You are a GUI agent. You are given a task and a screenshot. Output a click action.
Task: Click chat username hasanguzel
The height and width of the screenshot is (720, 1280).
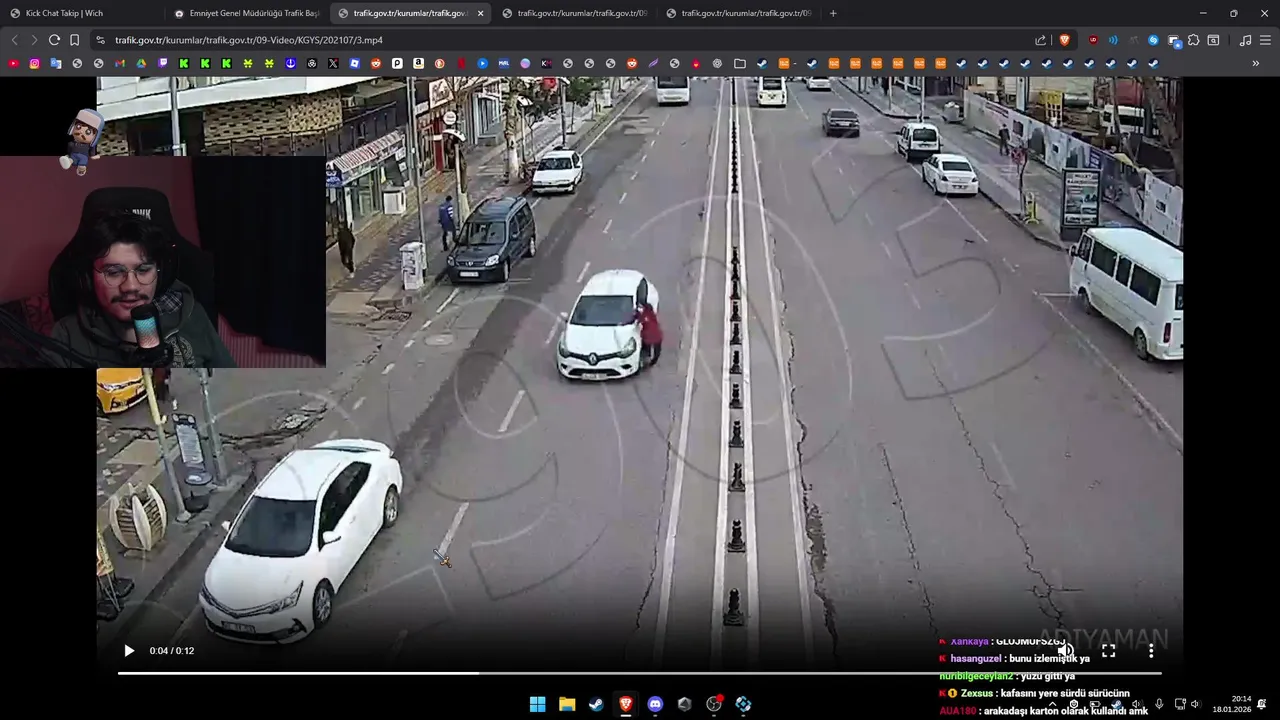[x=977, y=658]
